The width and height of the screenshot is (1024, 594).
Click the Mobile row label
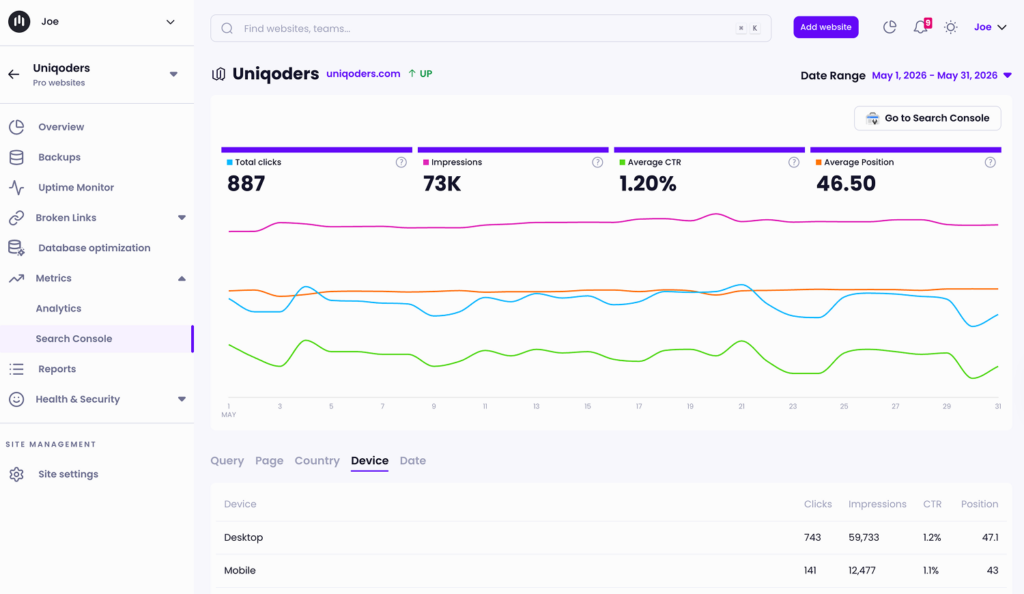[240, 571]
